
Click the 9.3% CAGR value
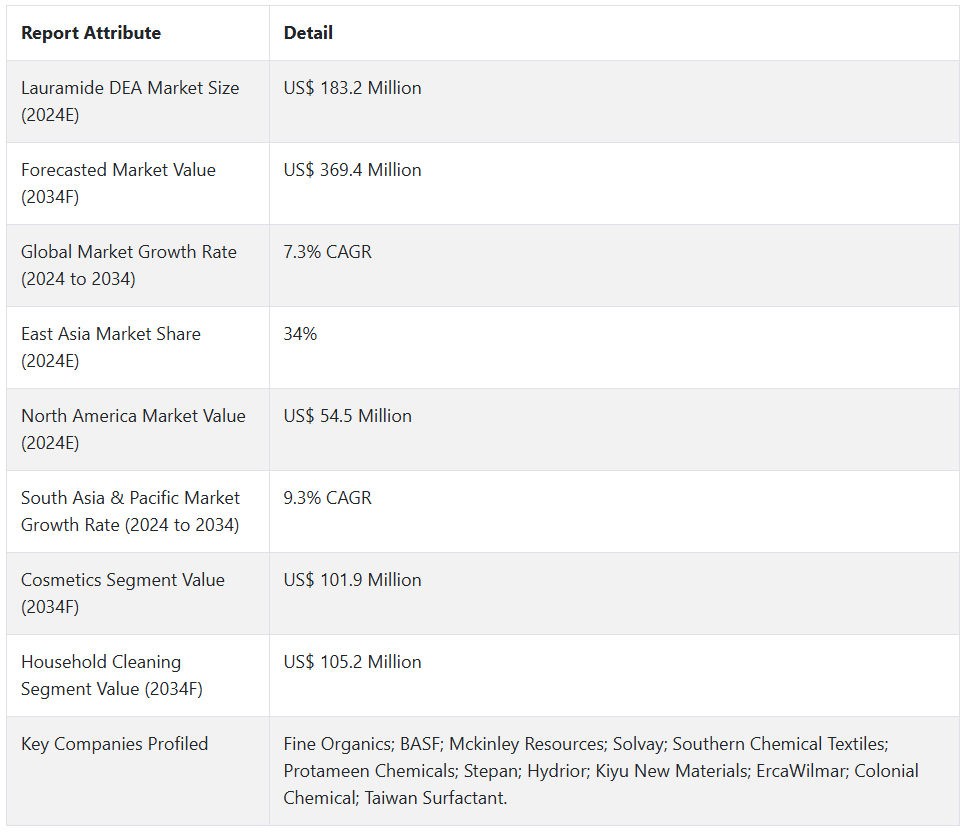327,498
